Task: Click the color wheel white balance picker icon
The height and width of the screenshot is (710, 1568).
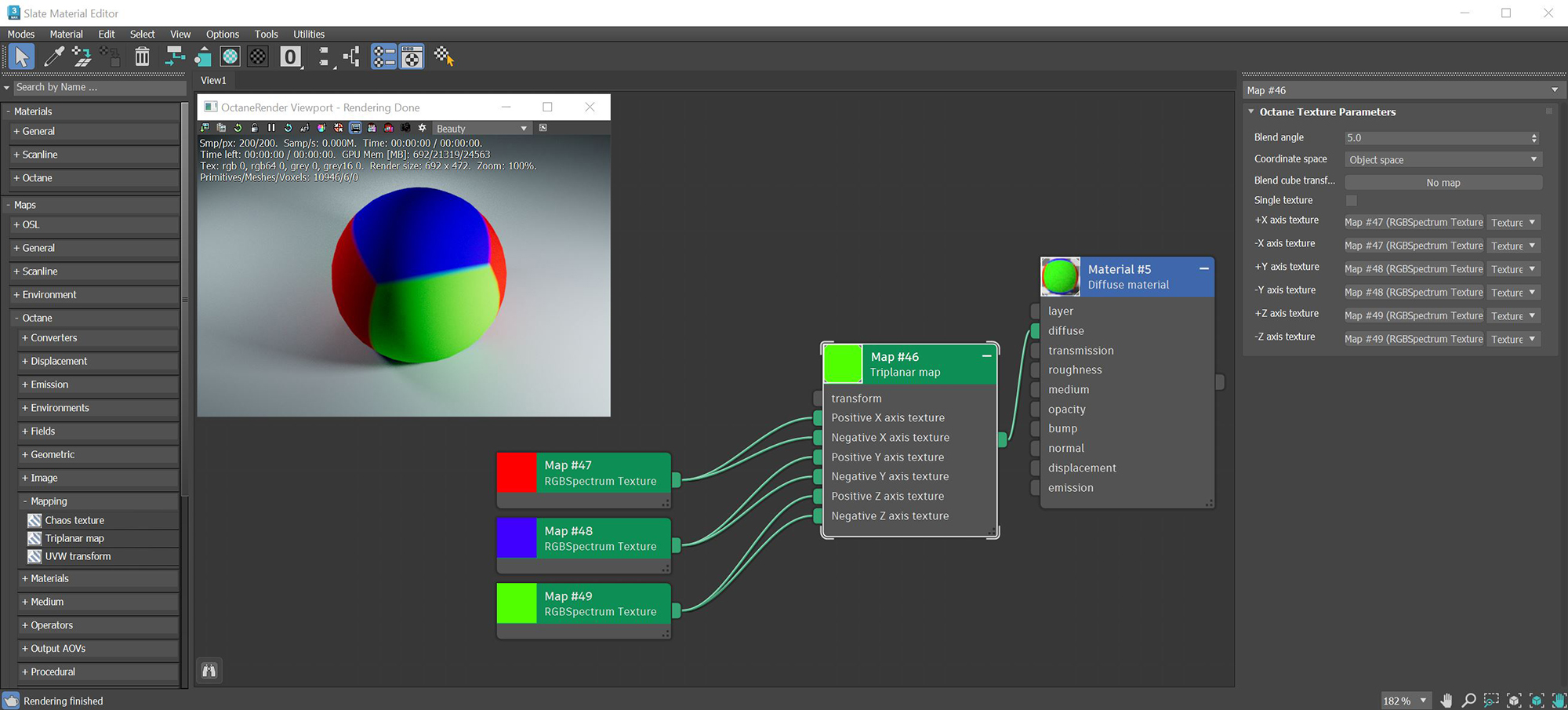Action: tap(321, 128)
